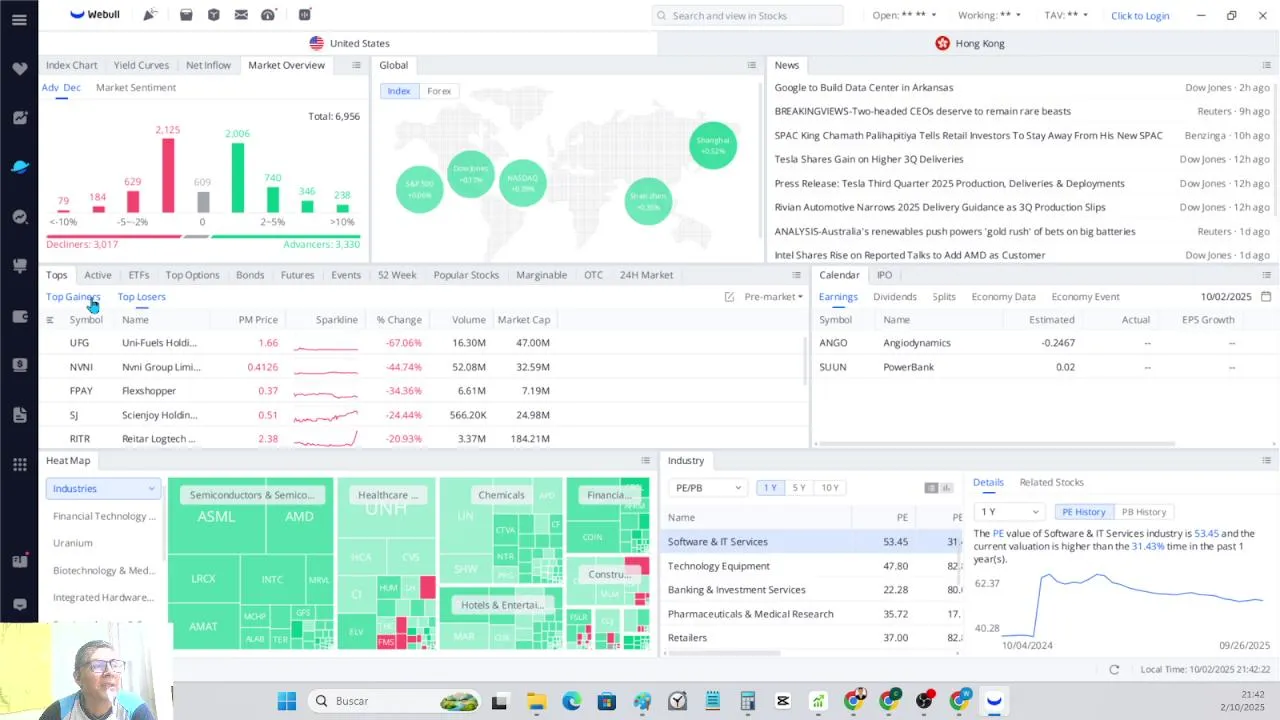Click the edit columns pencil icon
This screenshot has width=1280, height=720.
pos(729,297)
